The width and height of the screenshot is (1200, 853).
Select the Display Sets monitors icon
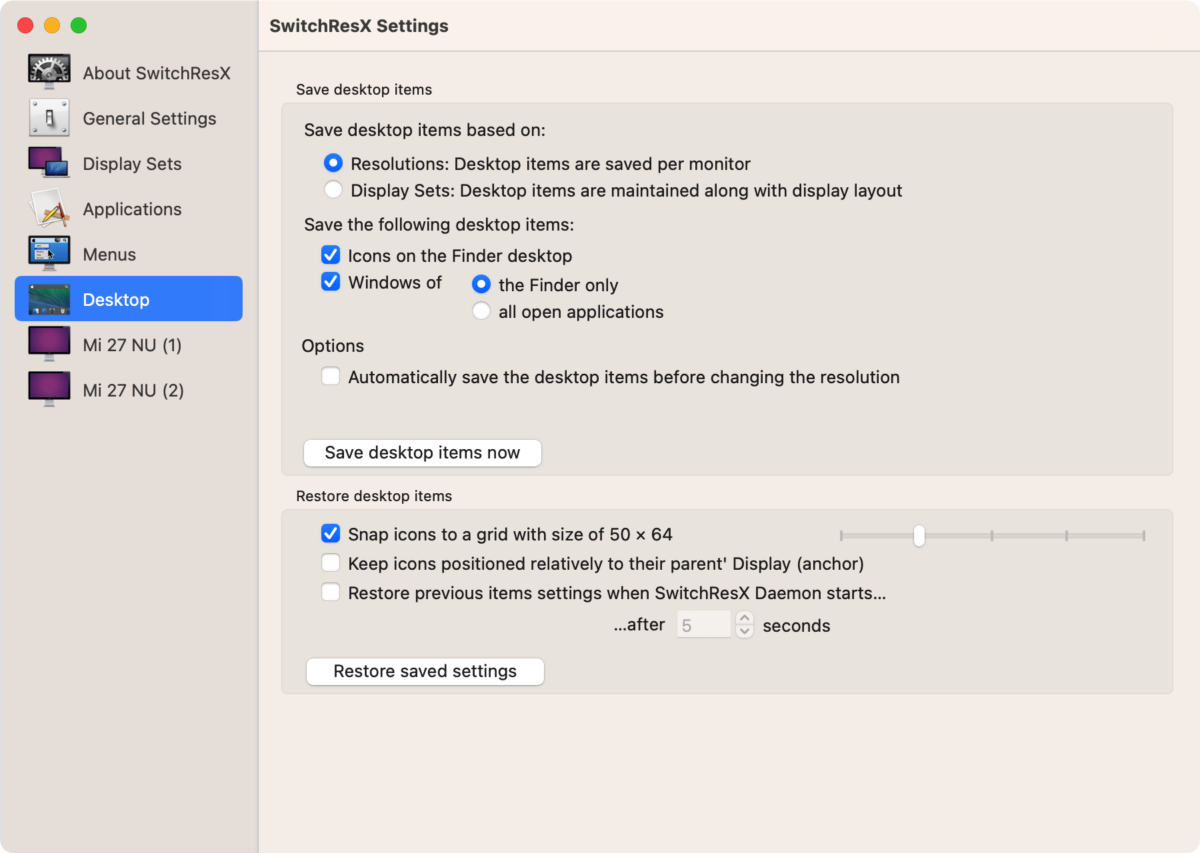[49, 164]
